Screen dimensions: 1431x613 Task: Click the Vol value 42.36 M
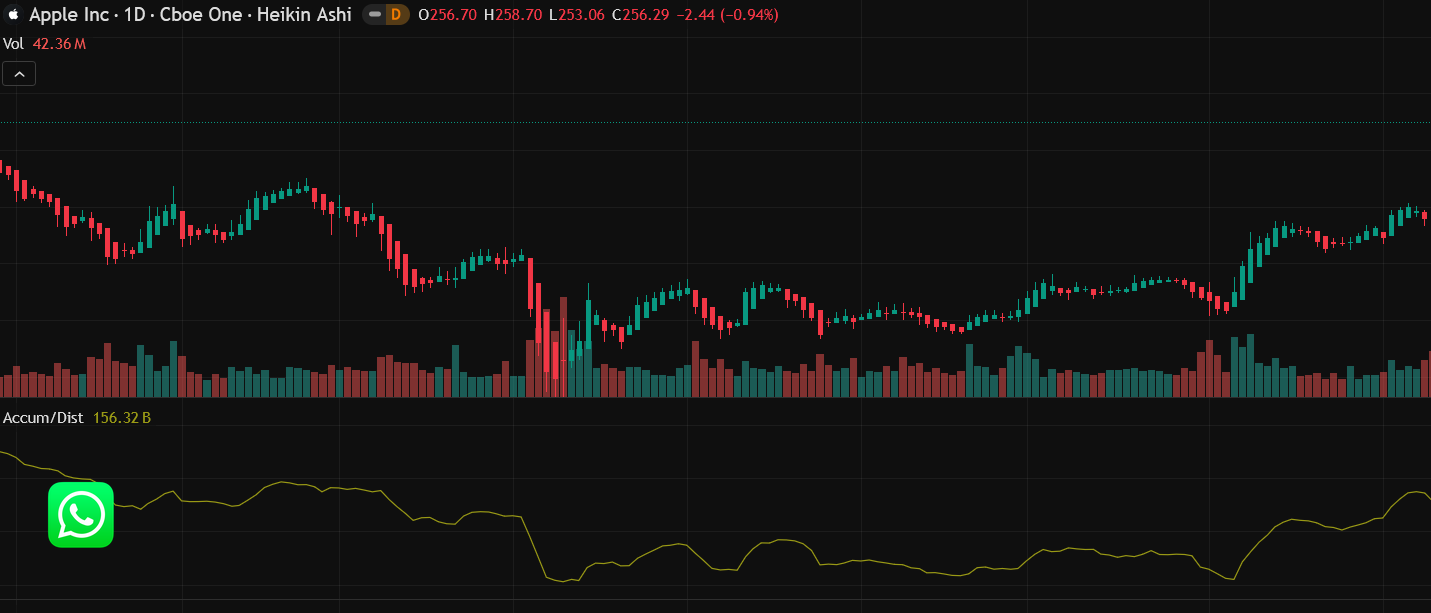(x=59, y=44)
